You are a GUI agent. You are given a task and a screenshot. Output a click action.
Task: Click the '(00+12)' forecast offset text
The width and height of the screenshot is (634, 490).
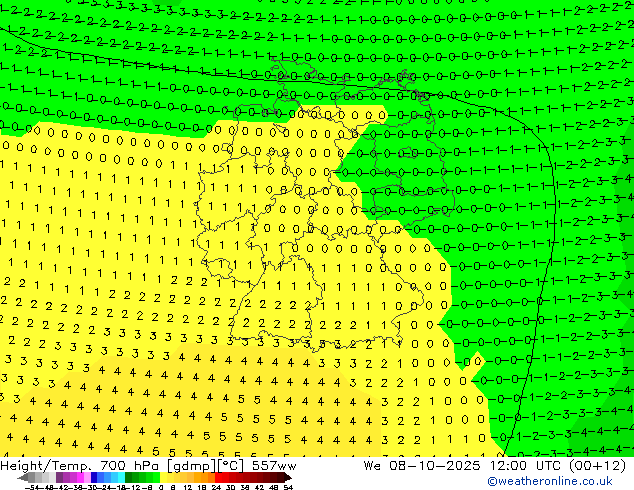click(598, 466)
